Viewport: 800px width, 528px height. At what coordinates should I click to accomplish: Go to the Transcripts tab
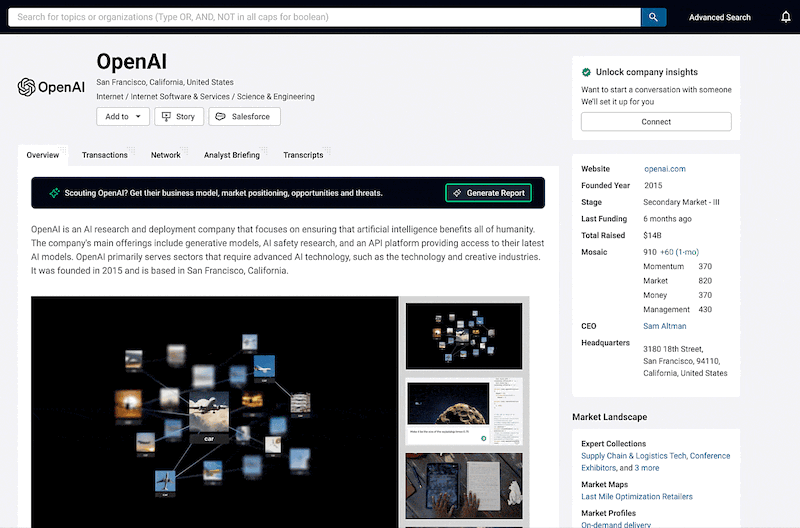coord(303,155)
